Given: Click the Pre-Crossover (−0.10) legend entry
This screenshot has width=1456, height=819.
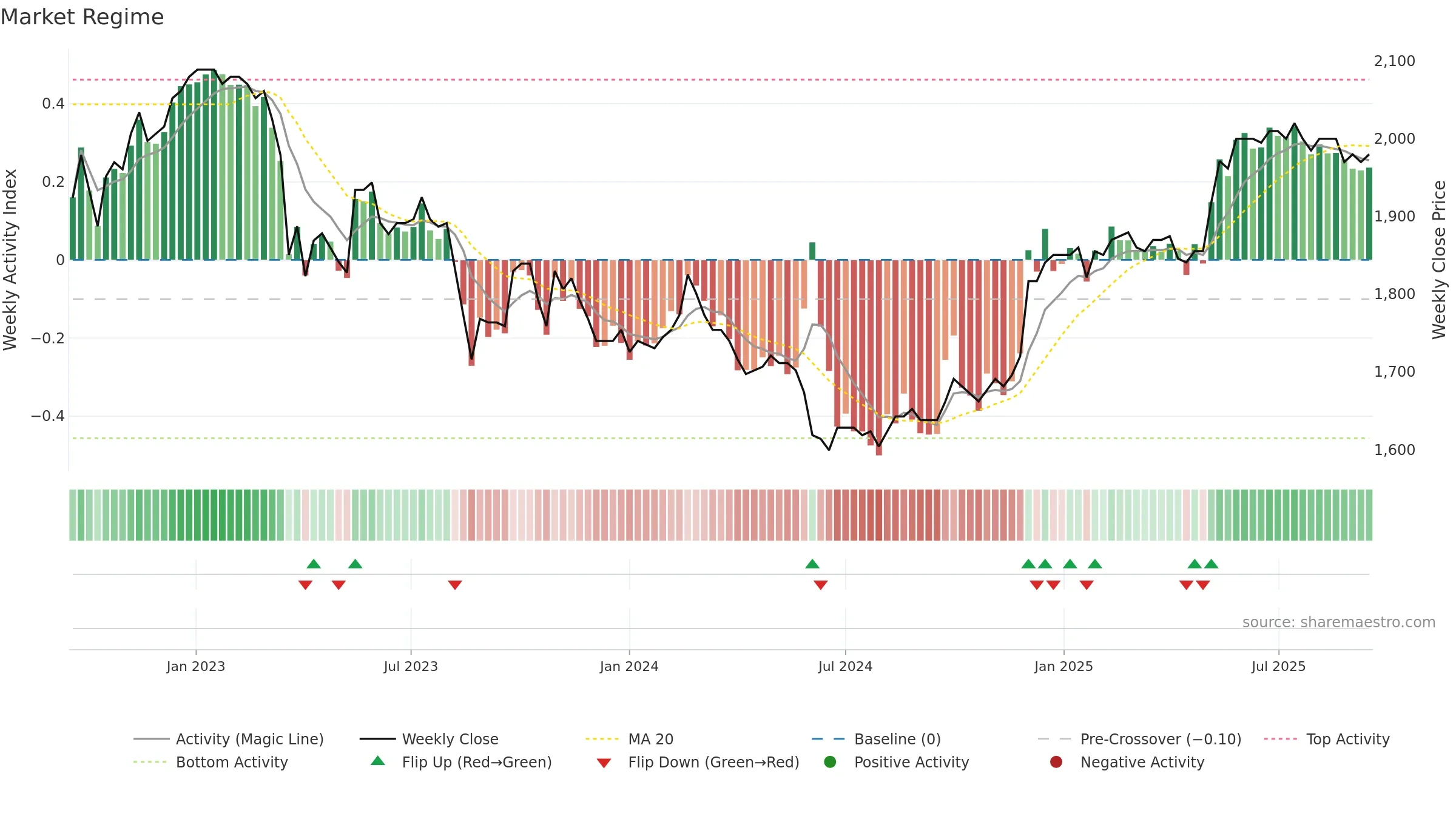Looking at the screenshot, I should pos(1140,739).
